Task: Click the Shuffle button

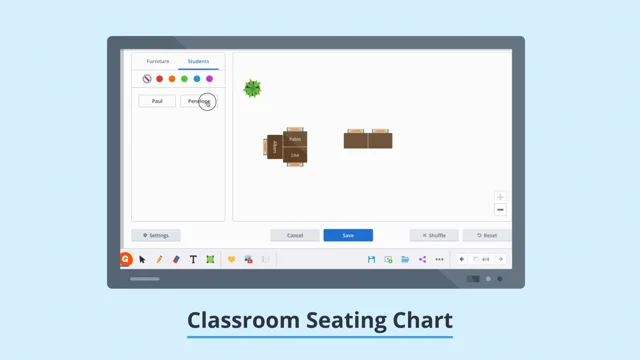Action: click(x=434, y=236)
